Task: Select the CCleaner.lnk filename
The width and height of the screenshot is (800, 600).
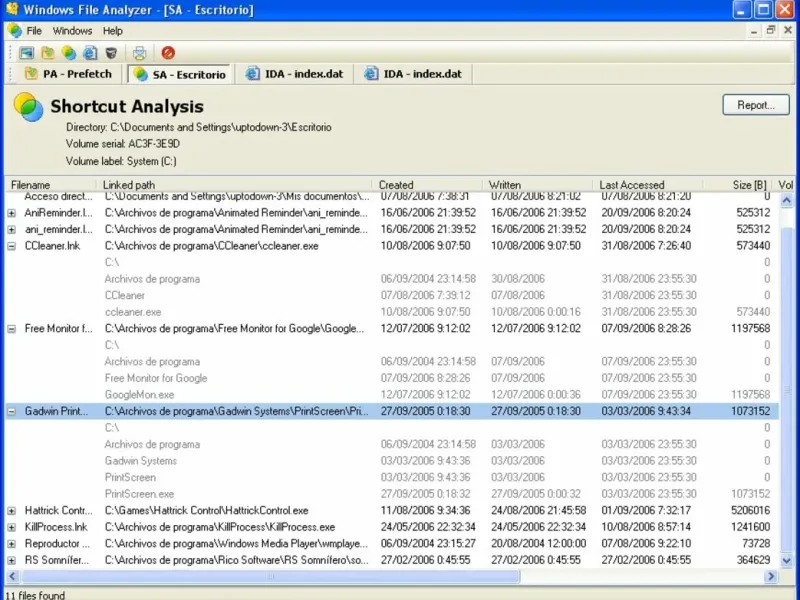Action: click(53, 246)
